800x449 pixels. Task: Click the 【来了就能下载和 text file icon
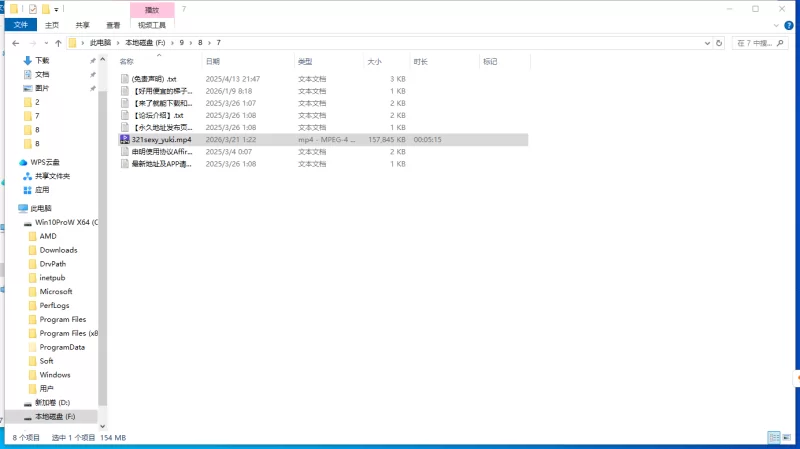[124, 103]
